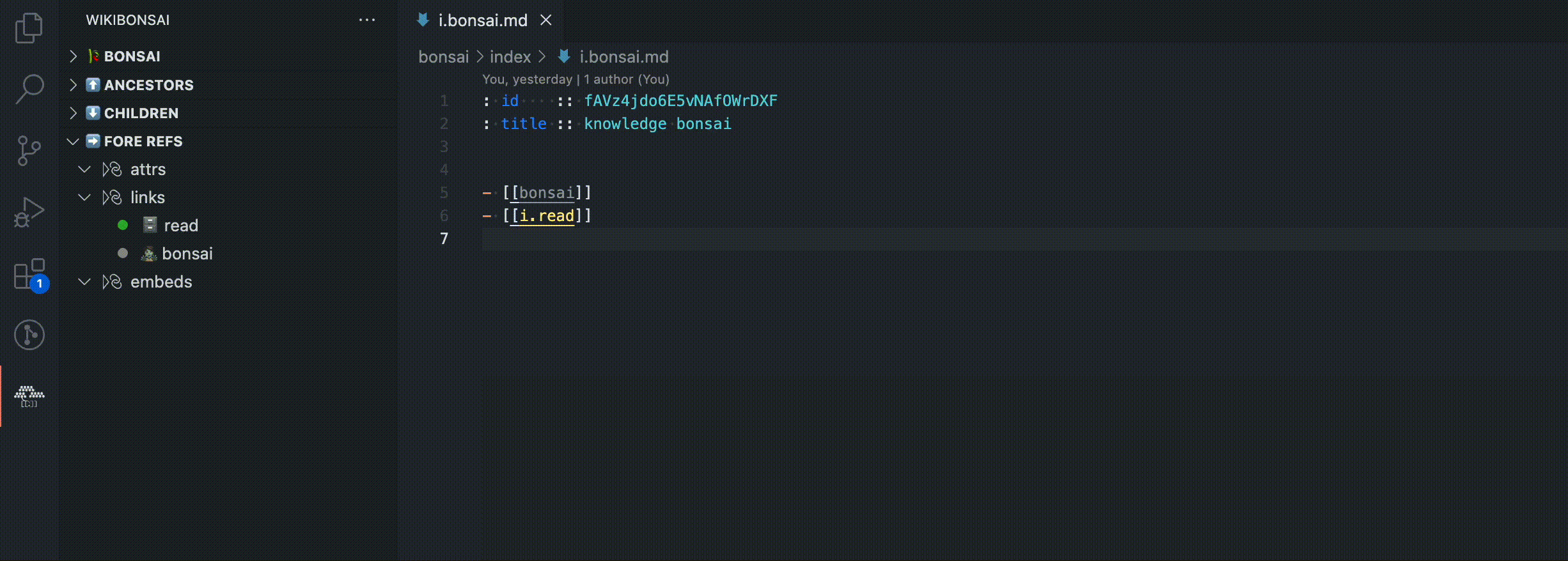Close the i.bonsai.md tab
The height and width of the screenshot is (561, 1568).
click(546, 20)
